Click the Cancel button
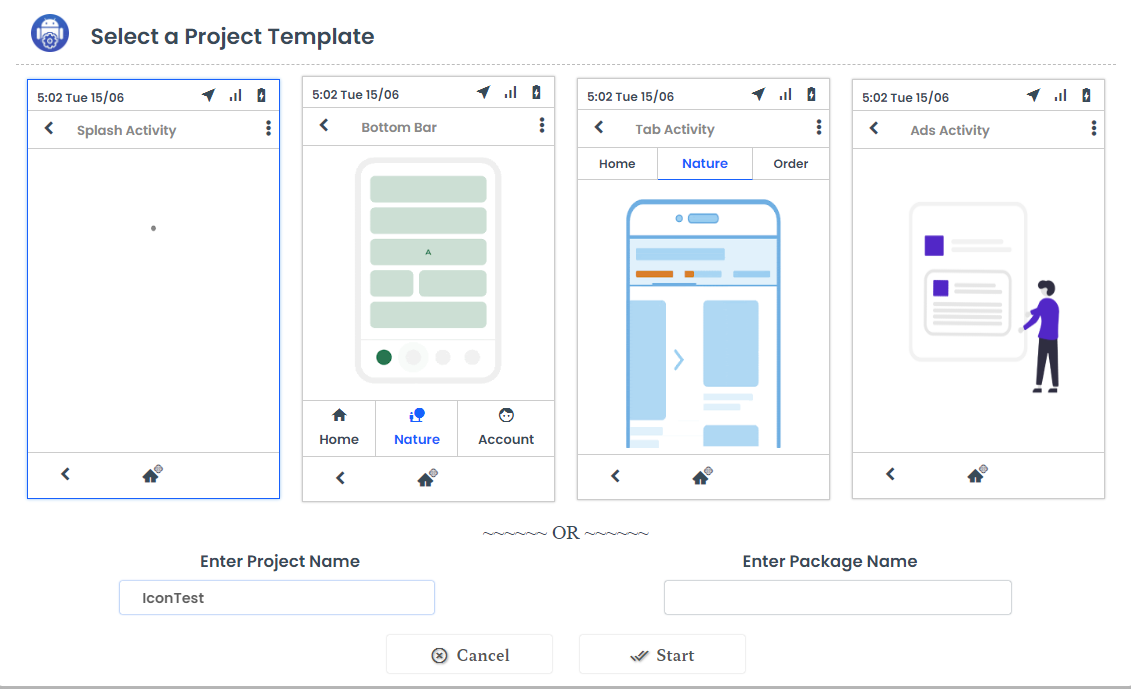 tap(469, 654)
